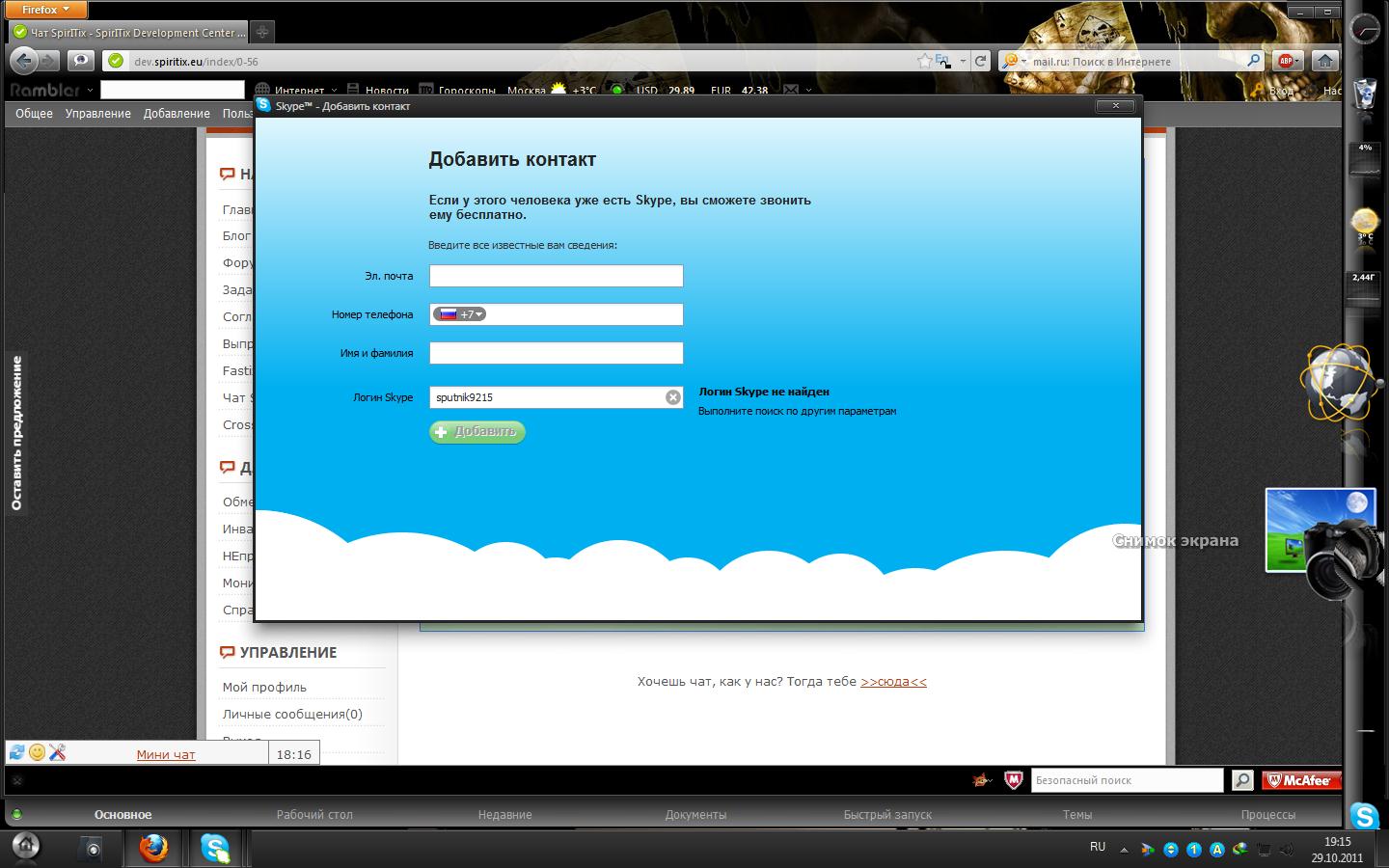This screenshot has width=1389, height=868.
Task: Open the weather gadget on the sidebar
Action: tap(1365, 224)
